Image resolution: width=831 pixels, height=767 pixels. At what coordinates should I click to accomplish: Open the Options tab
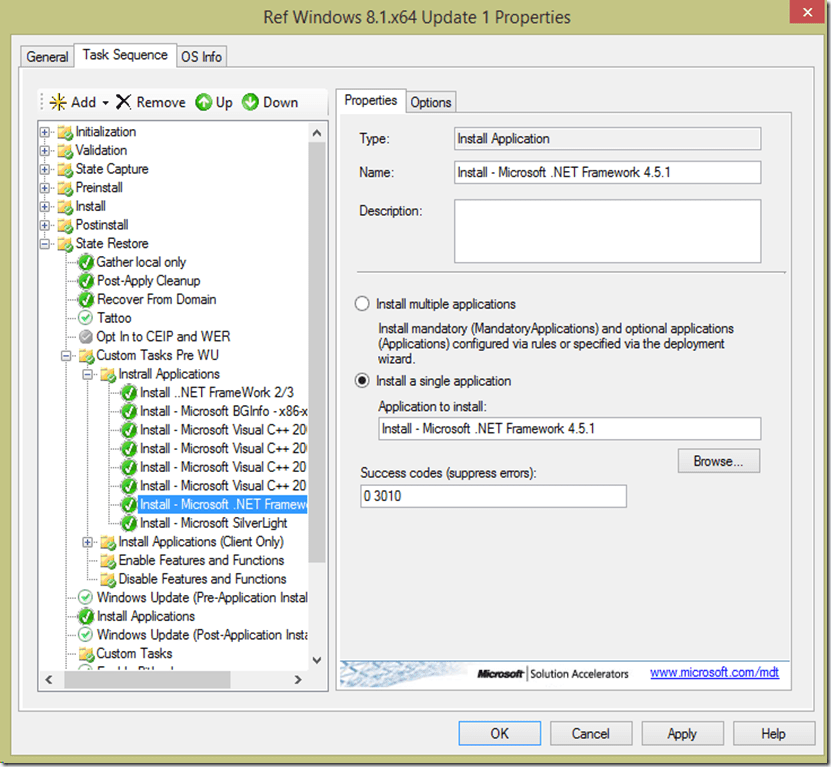point(431,102)
